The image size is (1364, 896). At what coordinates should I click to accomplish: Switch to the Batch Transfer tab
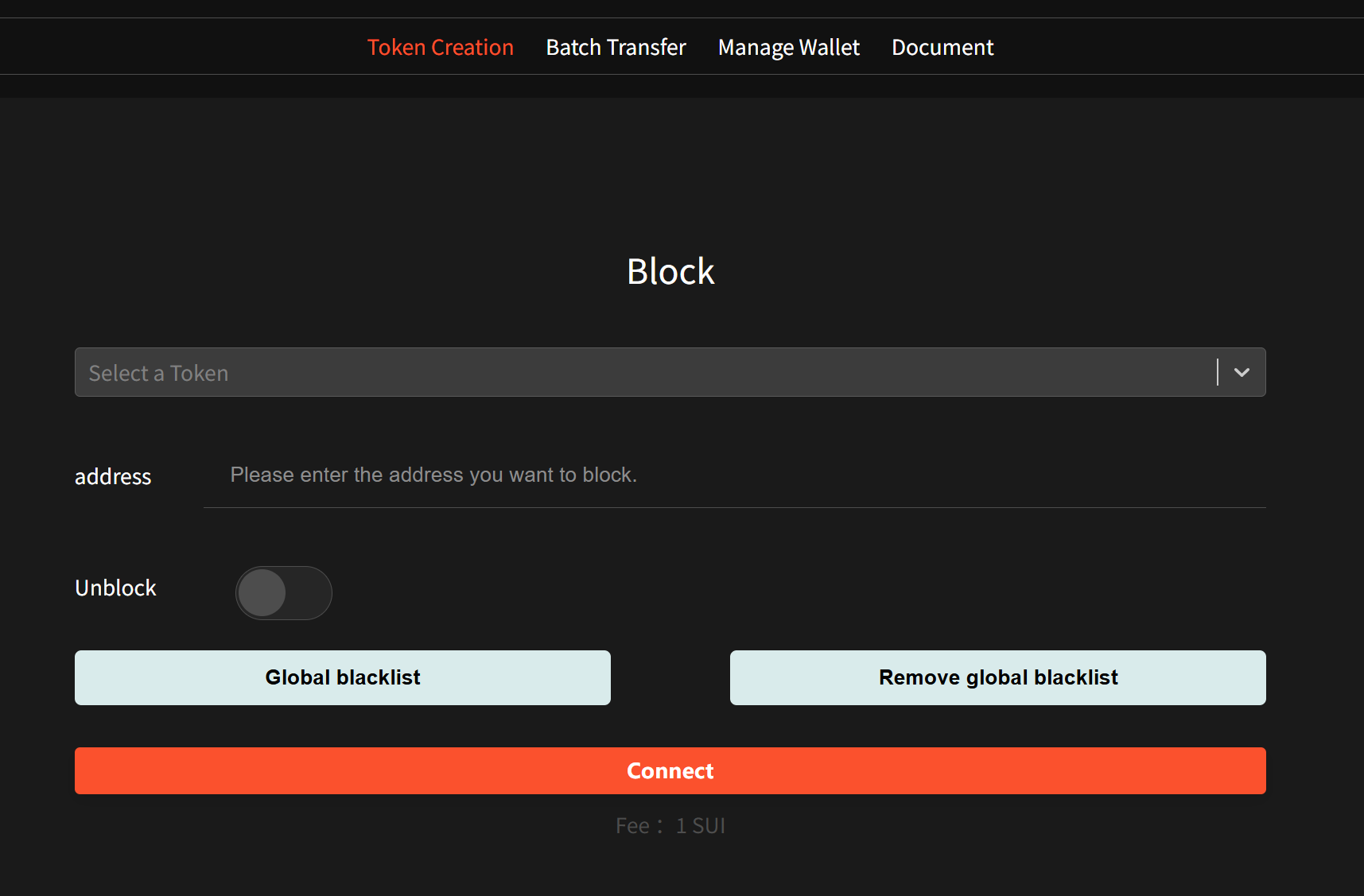pos(616,47)
